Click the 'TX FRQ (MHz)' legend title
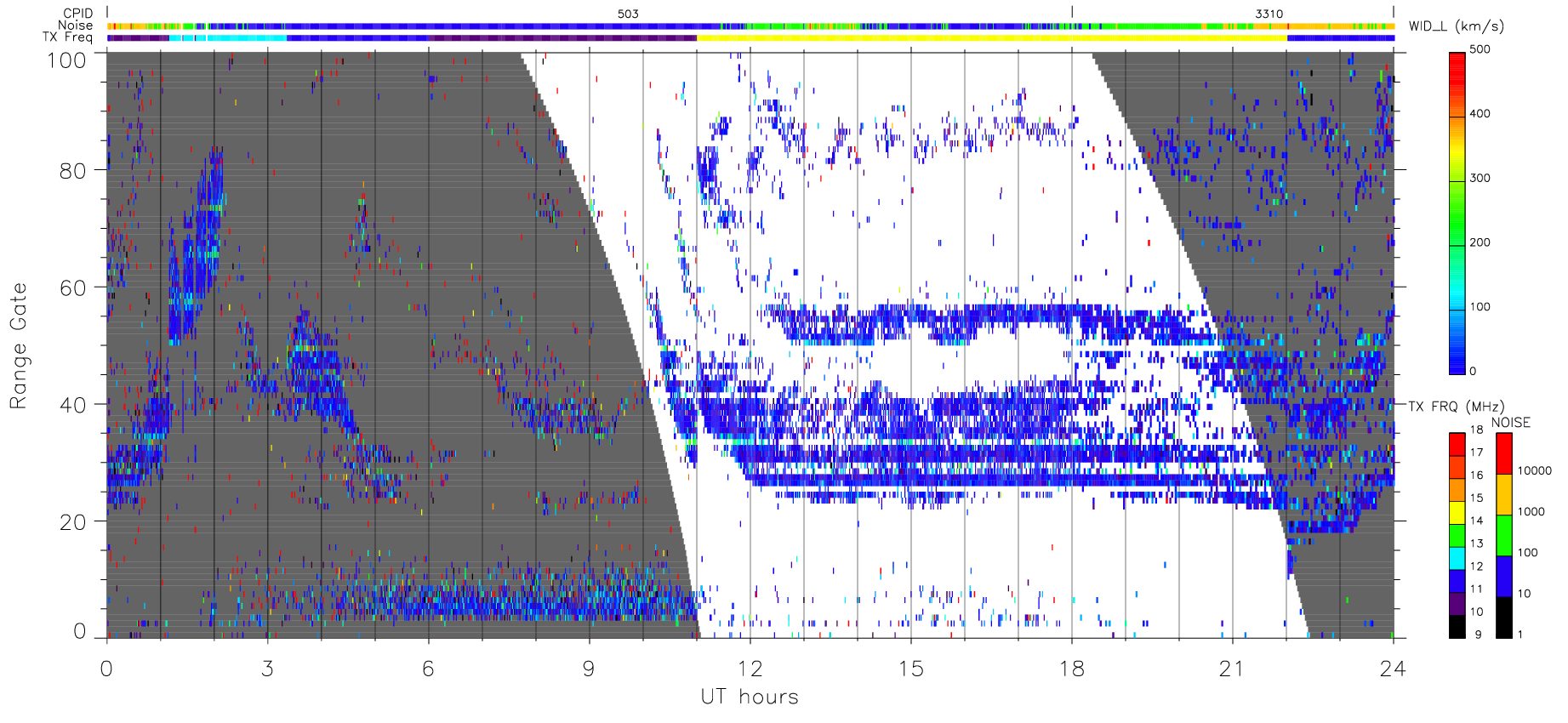The image size is (1568, 723). point(1456,407)
